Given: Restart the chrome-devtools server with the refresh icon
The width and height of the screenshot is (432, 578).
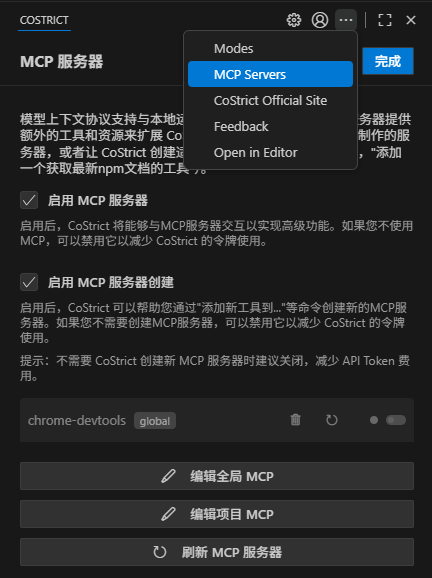Looking at the screenshot, I should coord(332,419).
